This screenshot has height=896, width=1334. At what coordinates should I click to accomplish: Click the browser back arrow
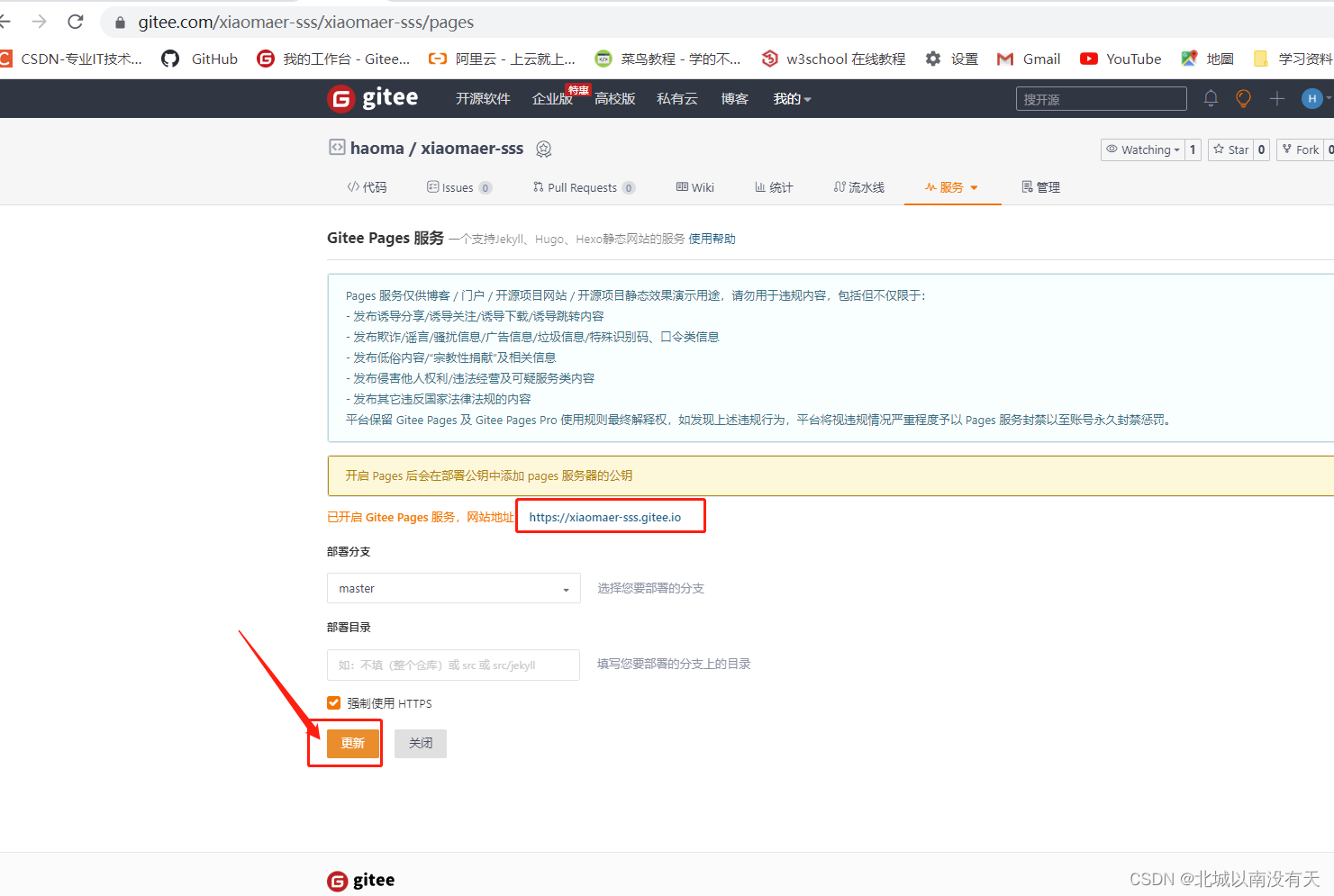coord(5,21)
